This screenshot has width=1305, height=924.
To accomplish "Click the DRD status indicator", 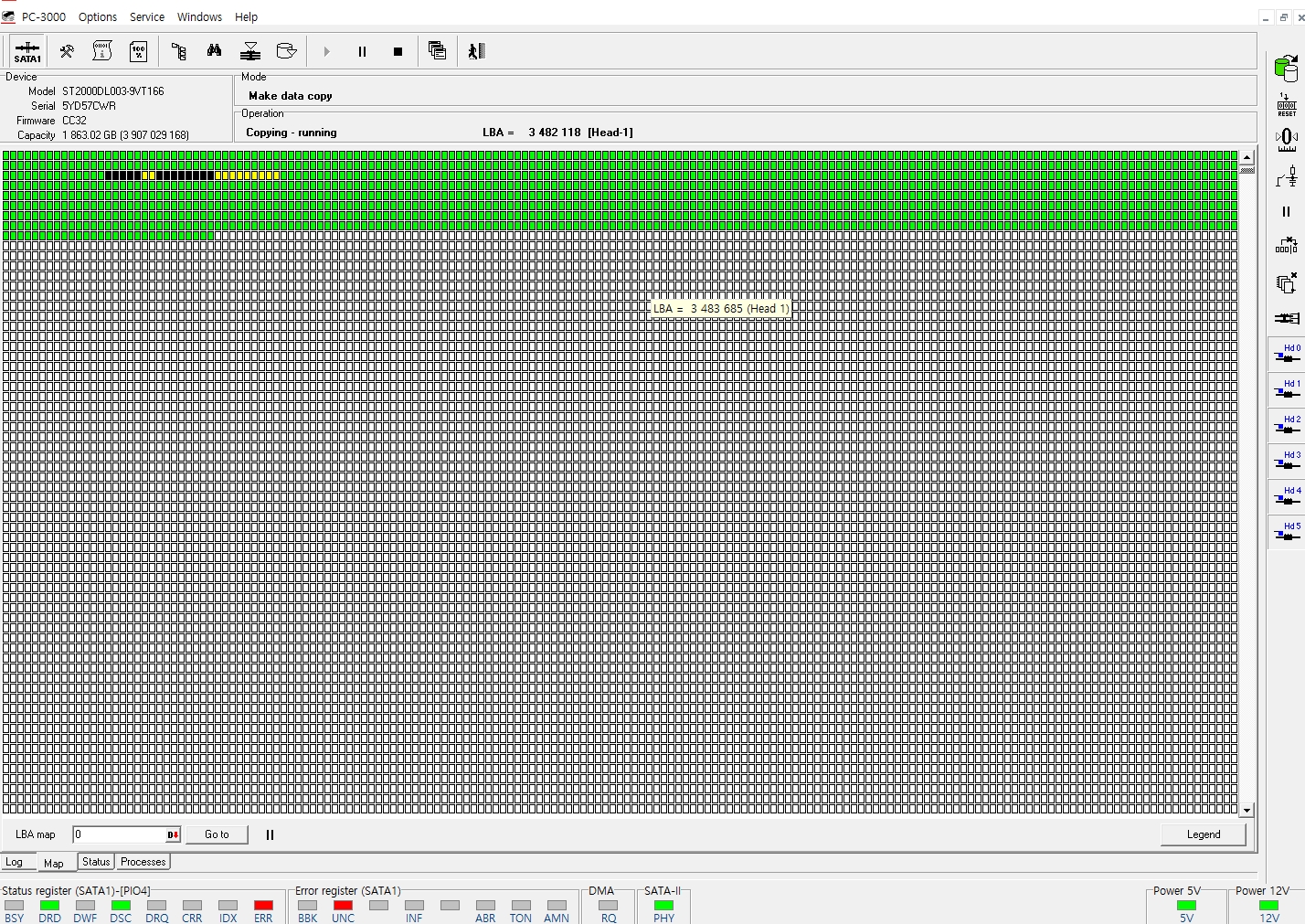I will (49, 906).
